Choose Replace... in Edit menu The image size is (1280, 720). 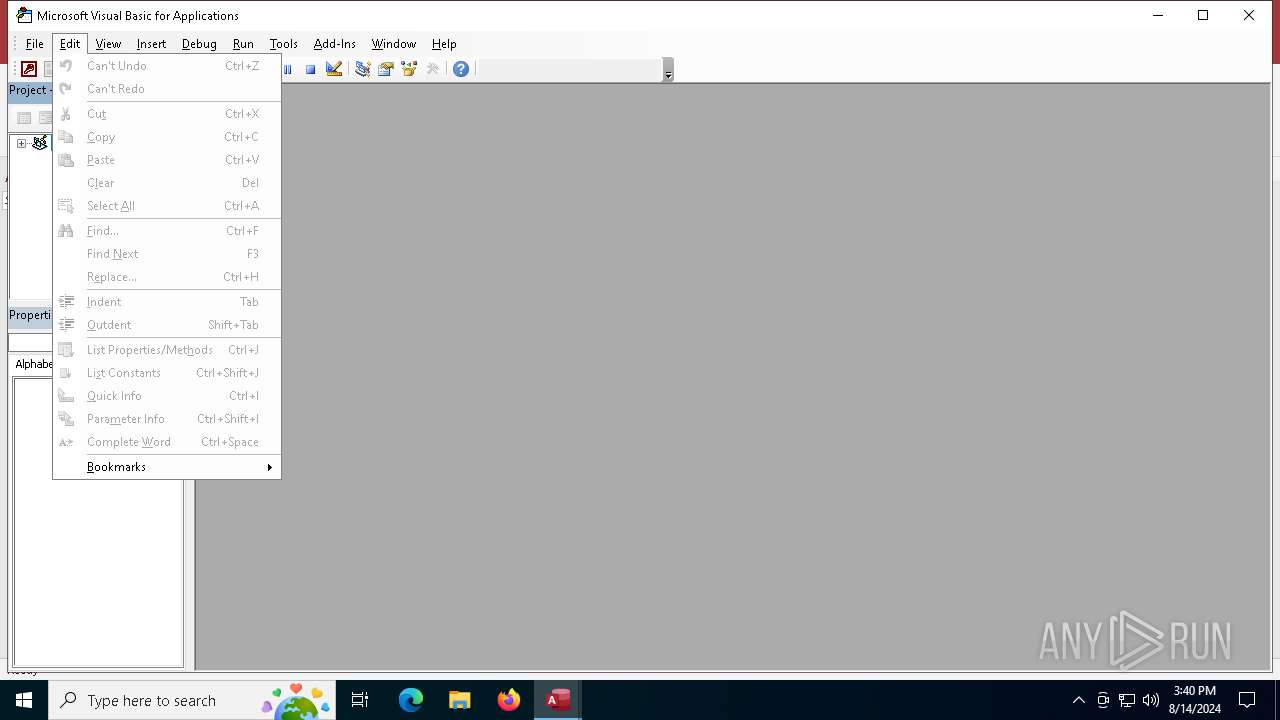(167, 277)
